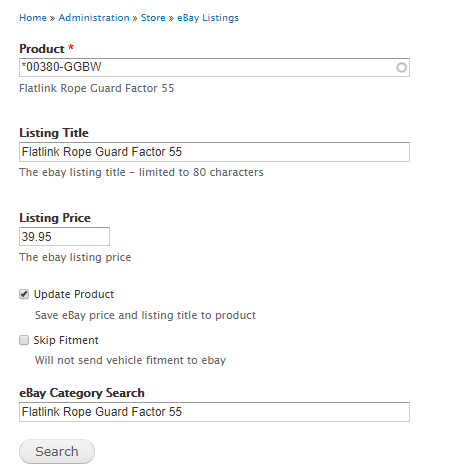This screenshot has height=474, width=472.
Task: Click the Skip Fitment label text
Action: 66,340
